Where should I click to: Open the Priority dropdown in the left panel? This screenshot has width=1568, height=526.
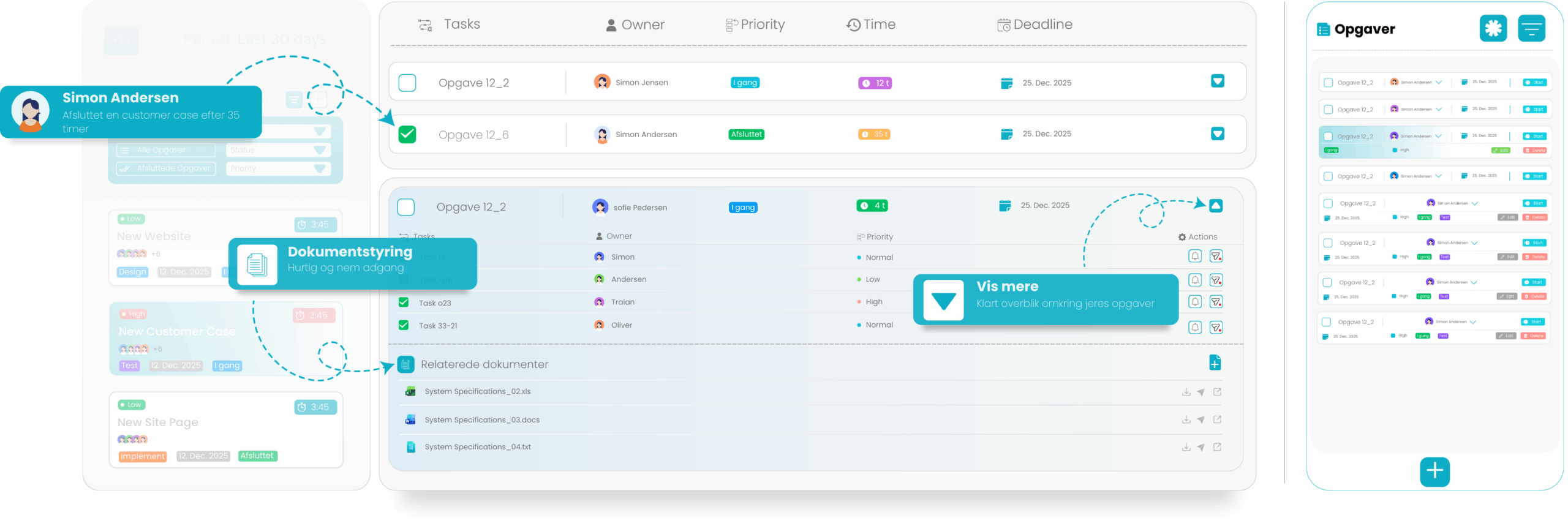(278, 168)
